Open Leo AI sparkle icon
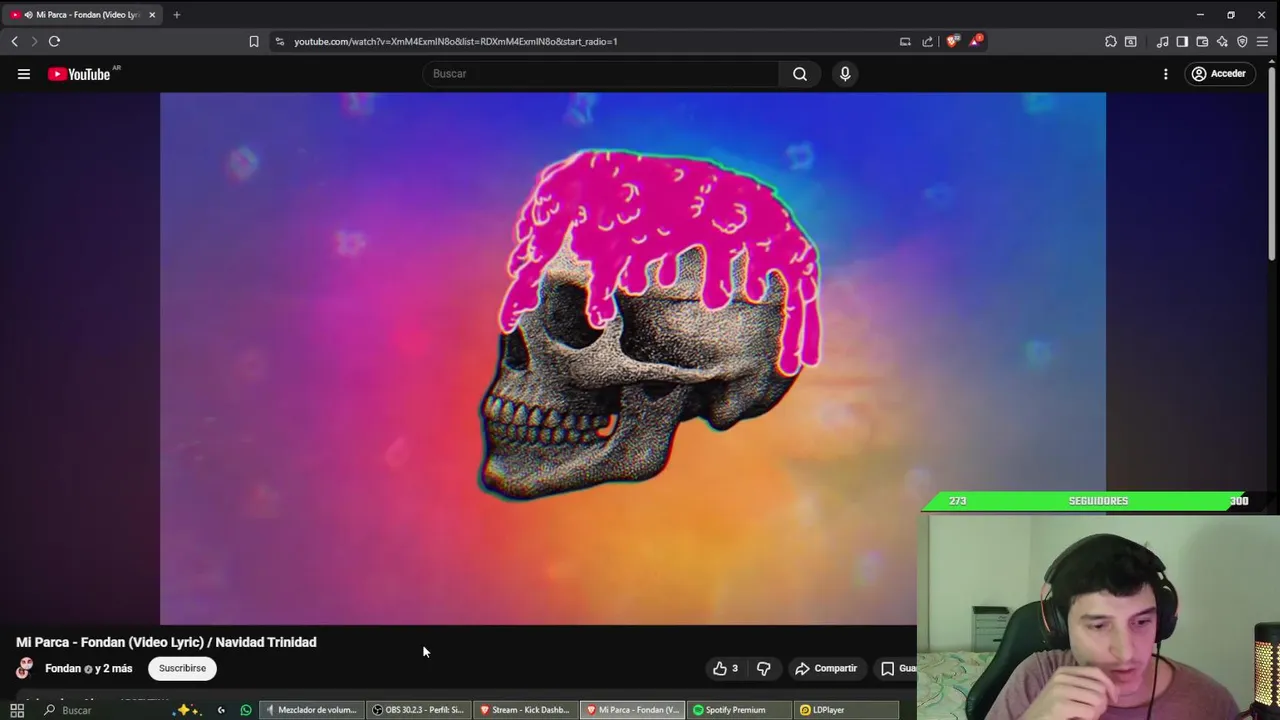The height and width of the screenshot is (720, 1280). [1222, 41]
